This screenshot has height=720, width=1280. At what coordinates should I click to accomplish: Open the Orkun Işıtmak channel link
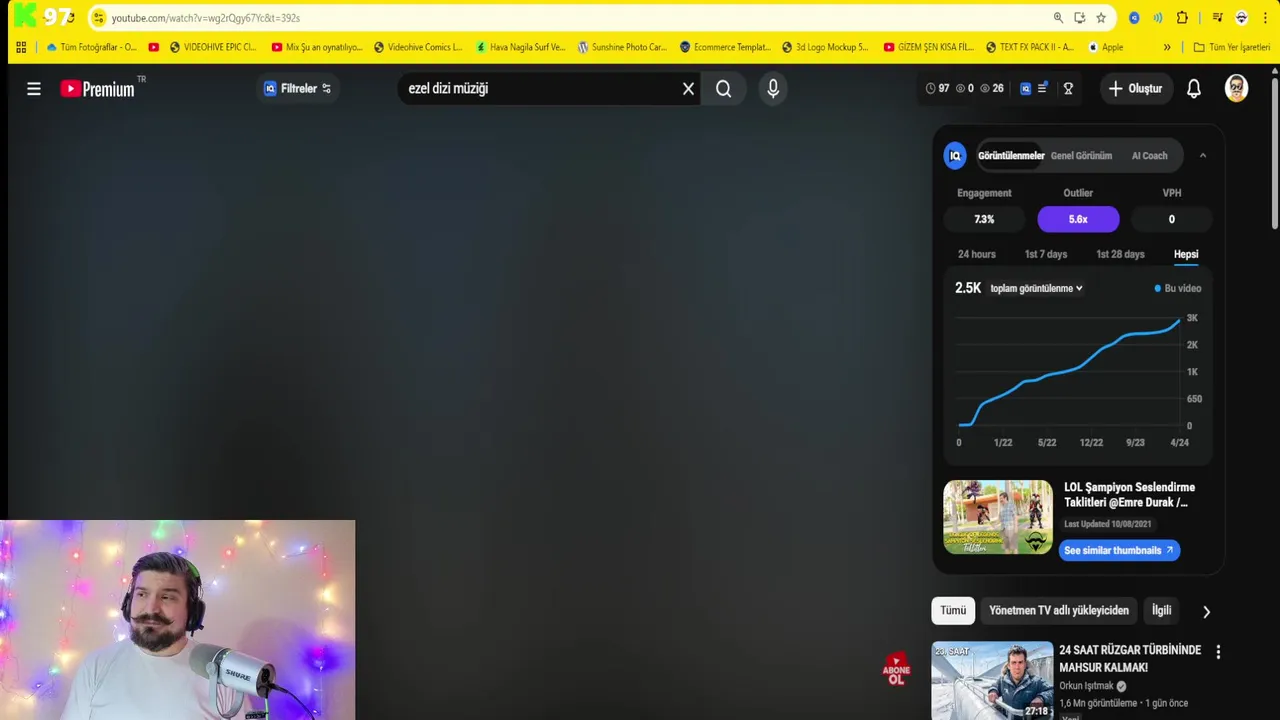(x=1086, y=686)
